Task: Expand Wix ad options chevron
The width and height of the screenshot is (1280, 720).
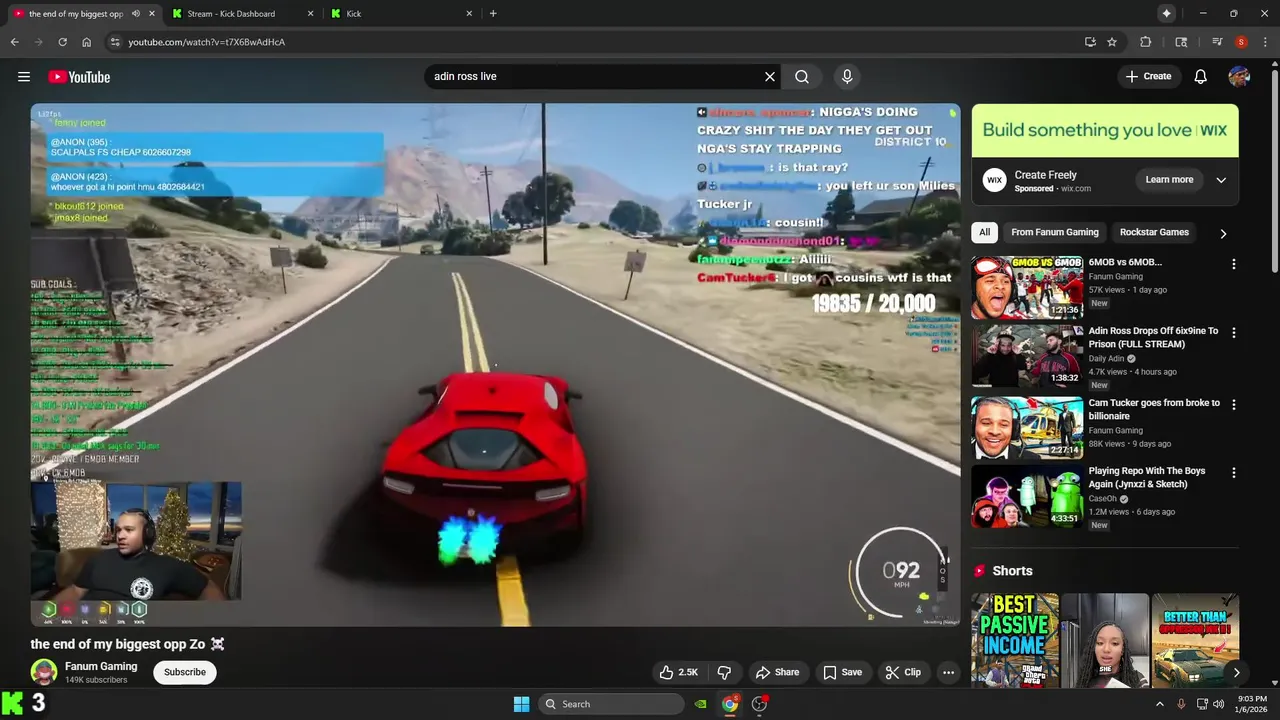Action: [1221, 180]
